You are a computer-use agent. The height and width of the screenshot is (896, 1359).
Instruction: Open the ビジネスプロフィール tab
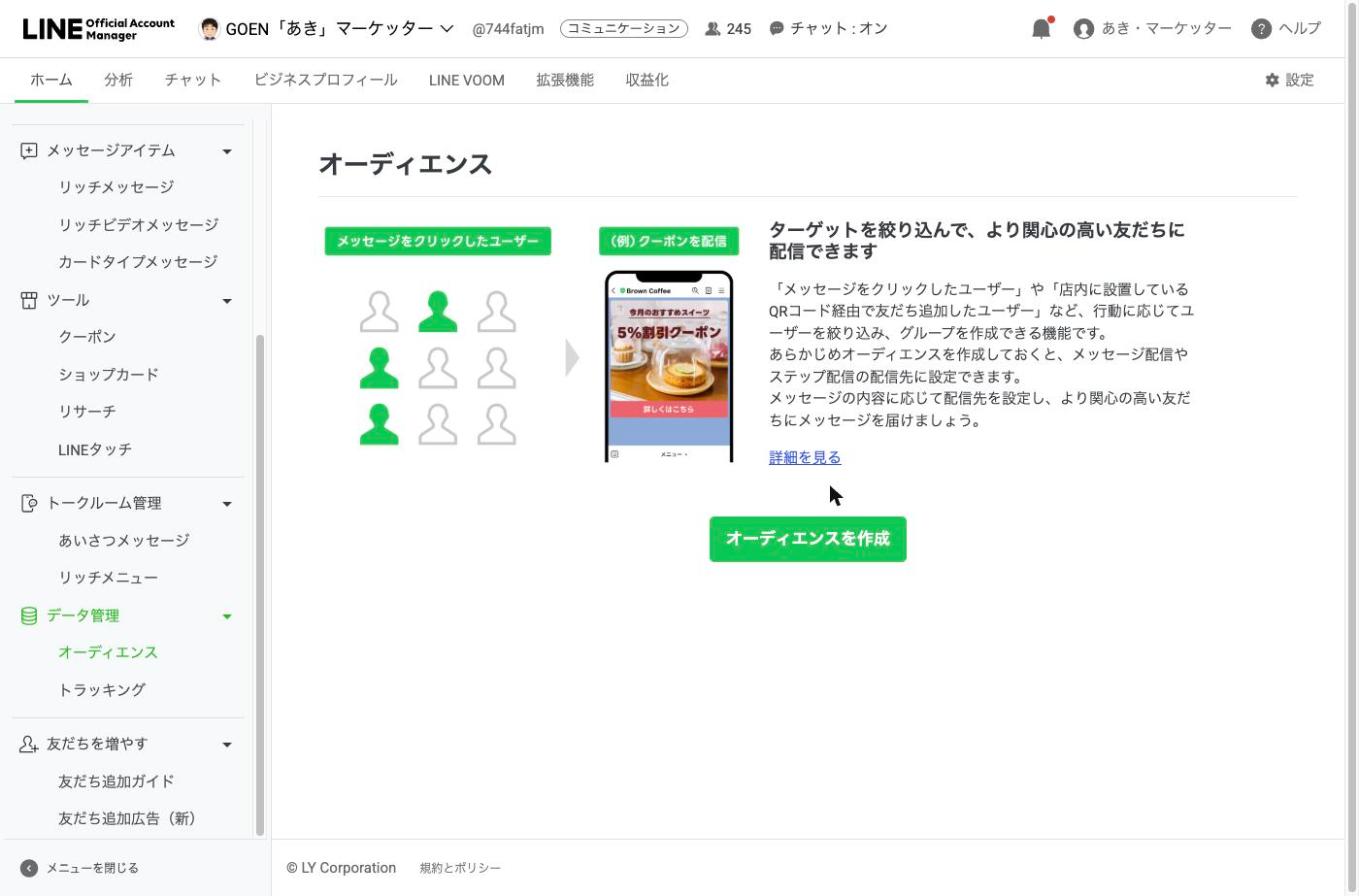(x=326, y=80)
